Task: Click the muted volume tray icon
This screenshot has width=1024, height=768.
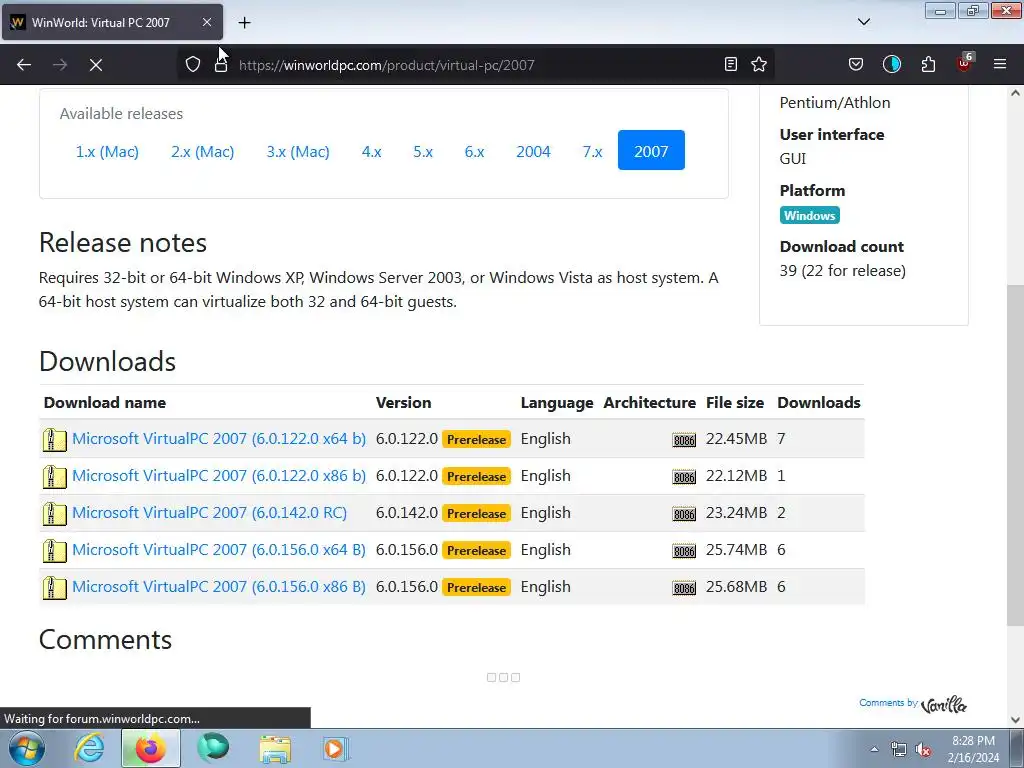Action: click(x=923, y=750)
